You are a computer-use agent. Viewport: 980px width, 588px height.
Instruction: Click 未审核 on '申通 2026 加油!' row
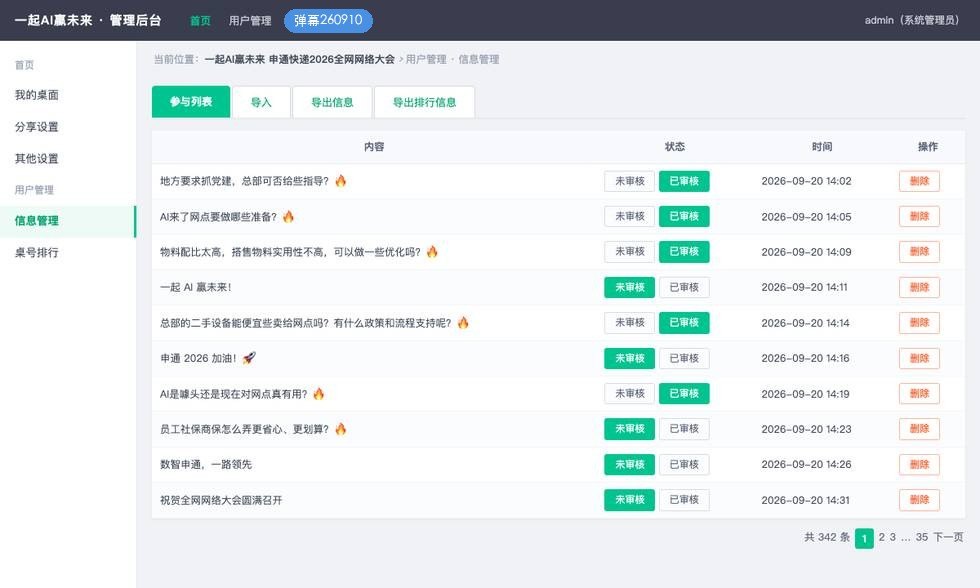629,358
